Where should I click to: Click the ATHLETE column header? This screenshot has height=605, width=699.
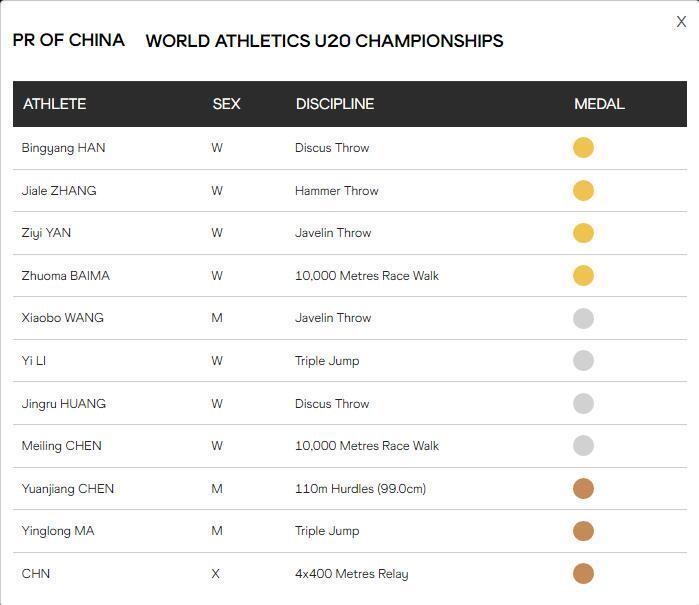coord(54,104)
